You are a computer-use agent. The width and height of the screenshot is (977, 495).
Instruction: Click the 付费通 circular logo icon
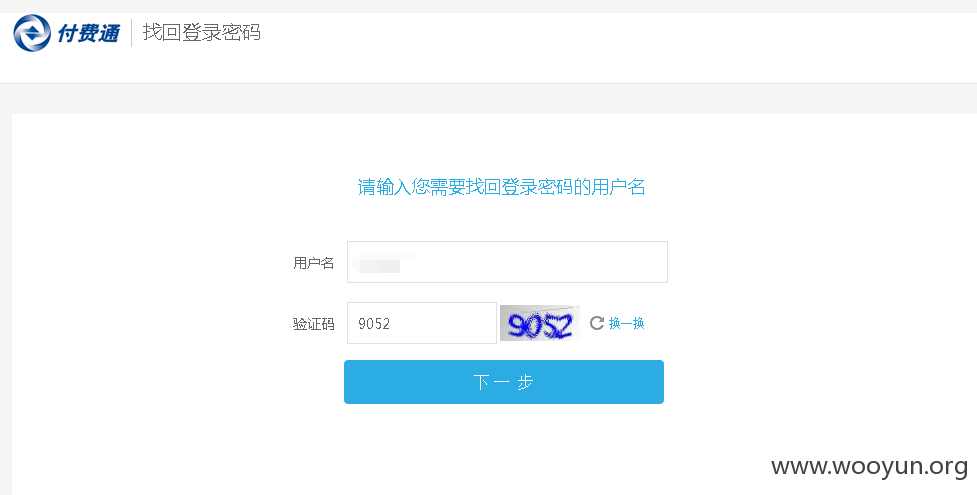click(32, 33)
